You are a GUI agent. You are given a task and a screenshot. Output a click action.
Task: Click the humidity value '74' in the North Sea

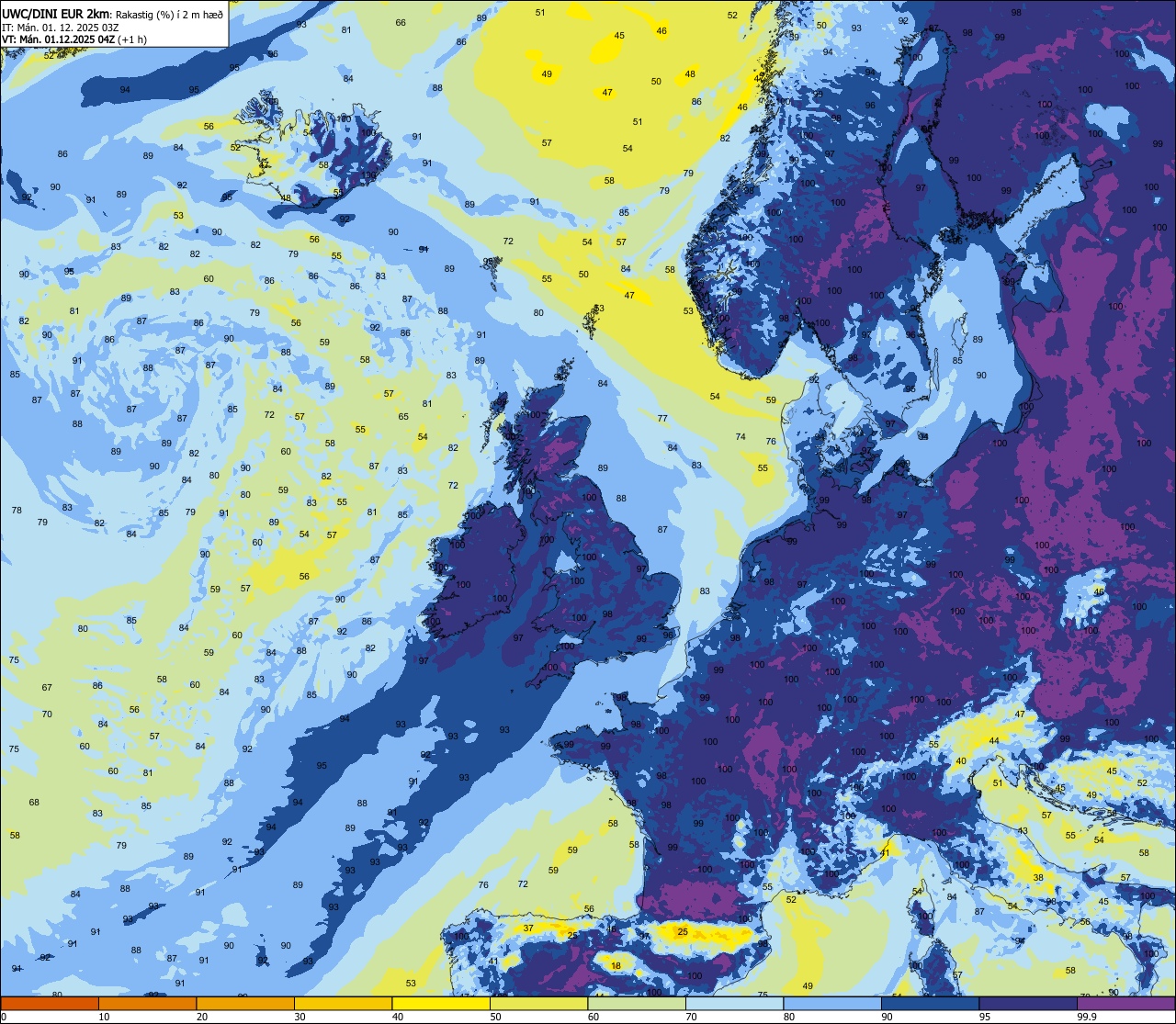741,437
